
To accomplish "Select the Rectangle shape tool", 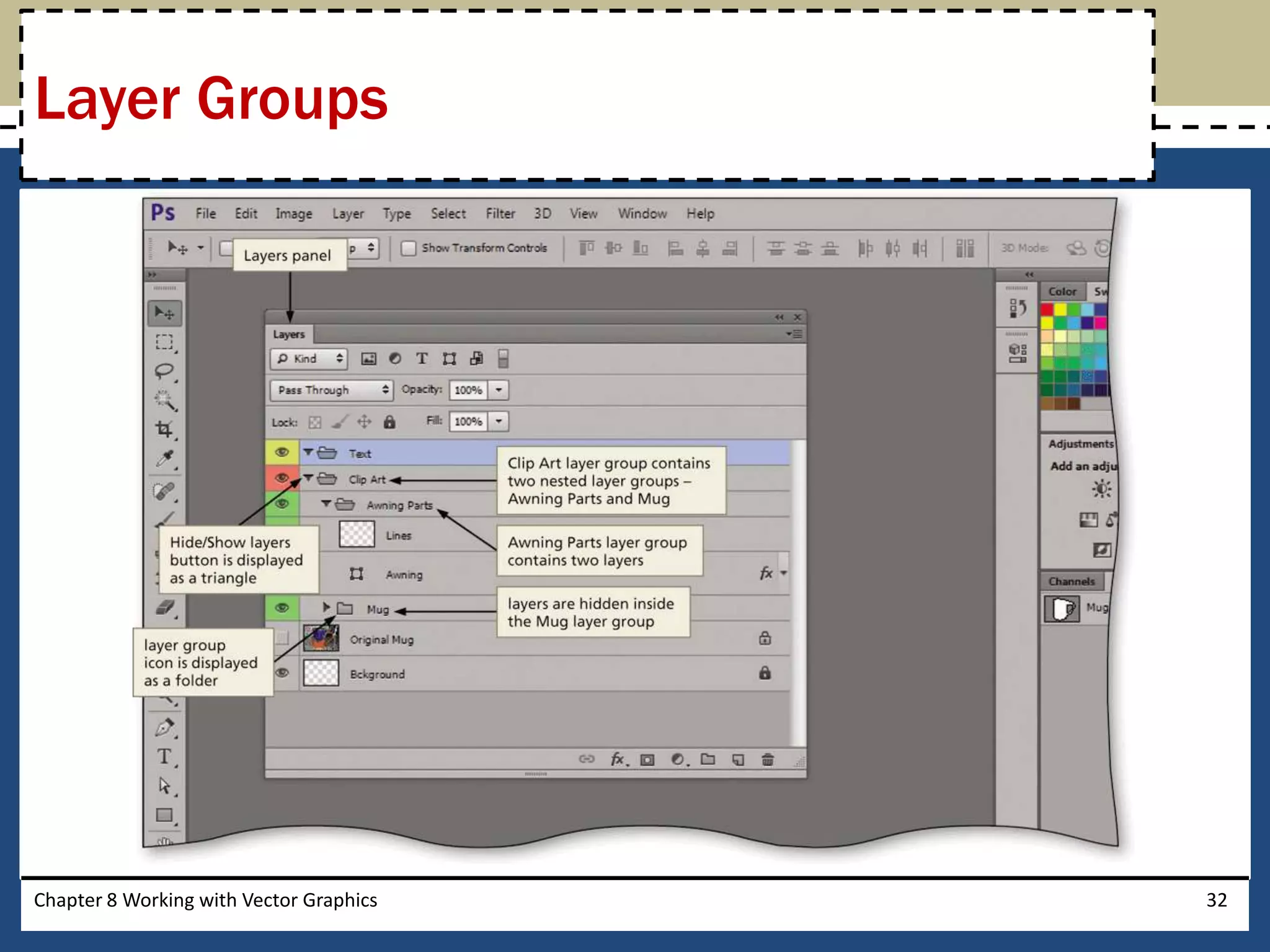I will (x=164, y=815).
